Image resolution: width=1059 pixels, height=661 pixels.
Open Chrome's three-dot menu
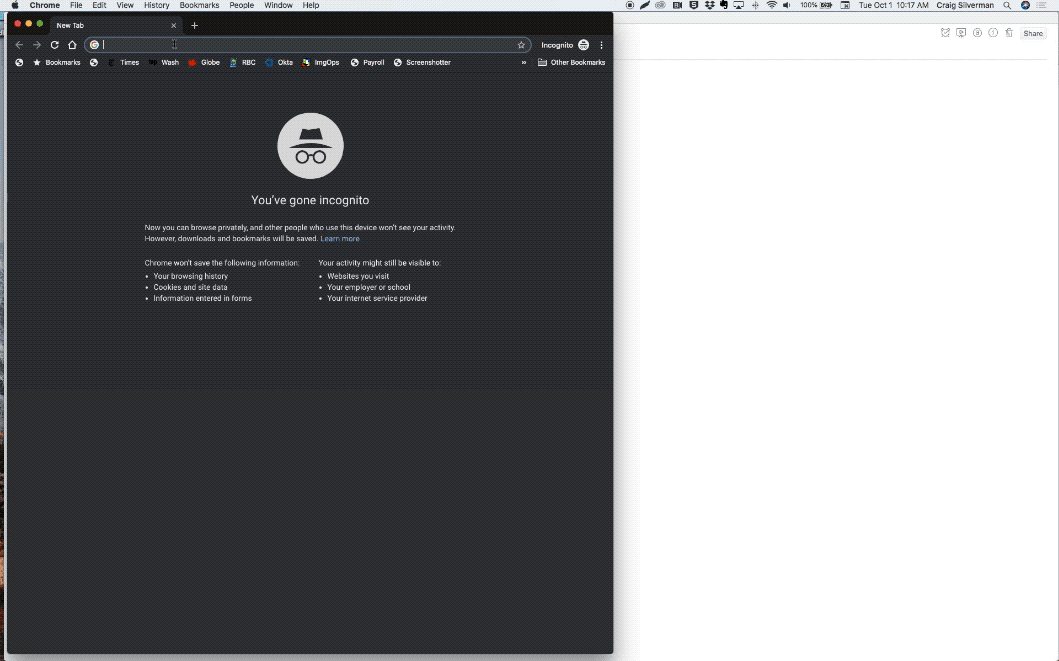pyautogui.click(x=601, y=45)
